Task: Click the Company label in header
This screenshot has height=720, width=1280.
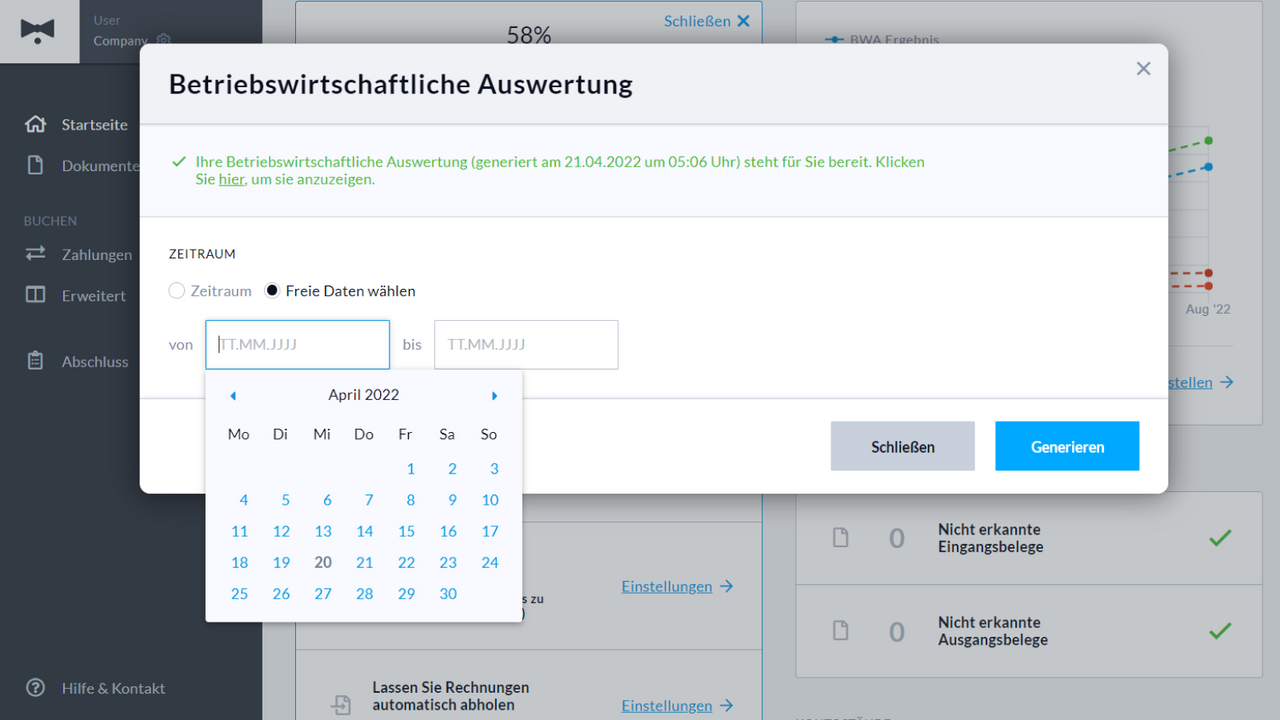Action: [120, 41]
